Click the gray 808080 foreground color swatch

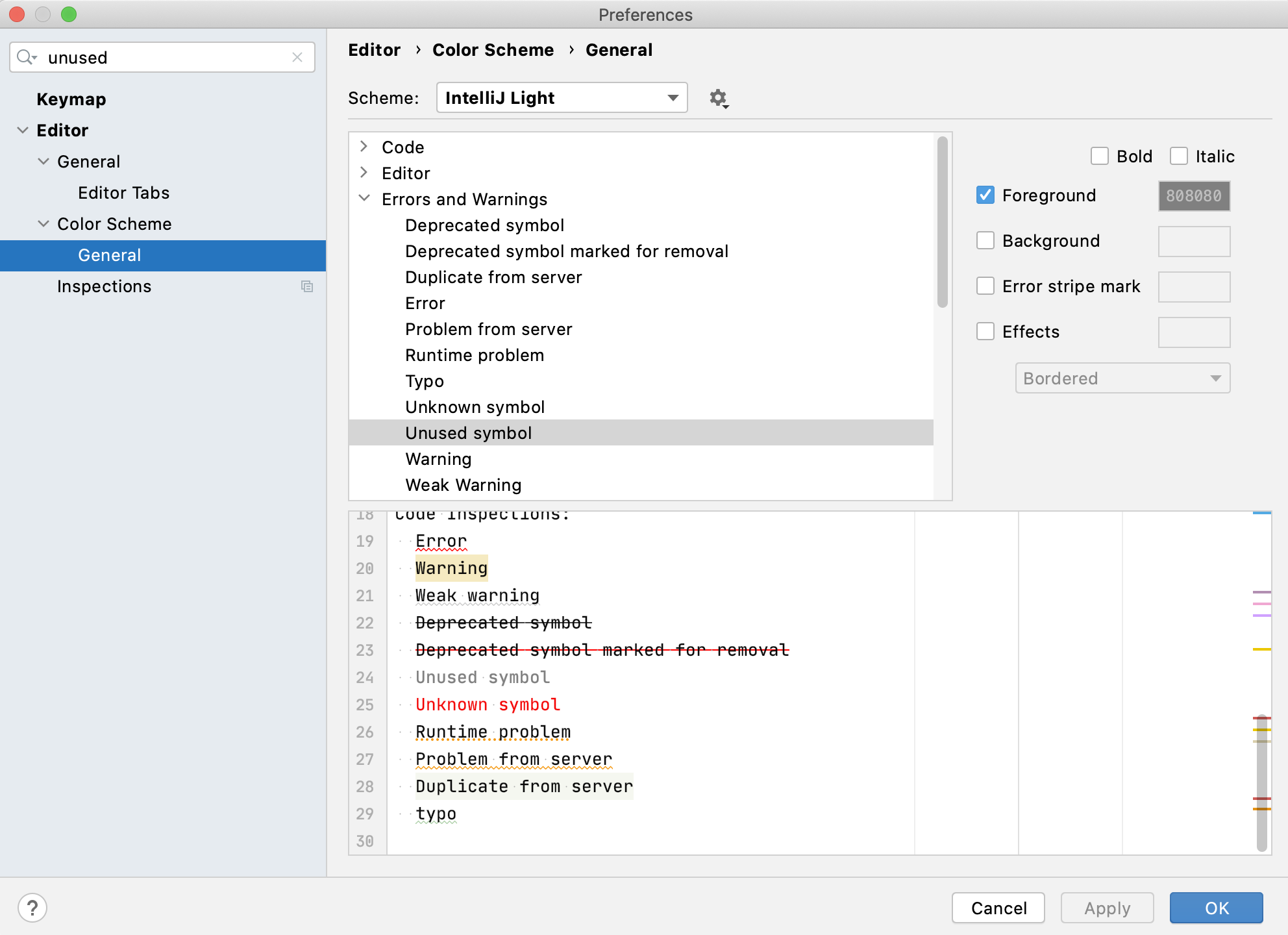[1193, 195]
